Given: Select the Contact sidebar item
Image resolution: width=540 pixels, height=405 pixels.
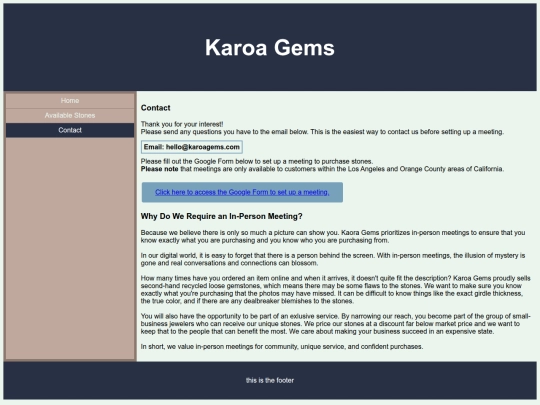Looking at the screenshot, I should point(70,130).
